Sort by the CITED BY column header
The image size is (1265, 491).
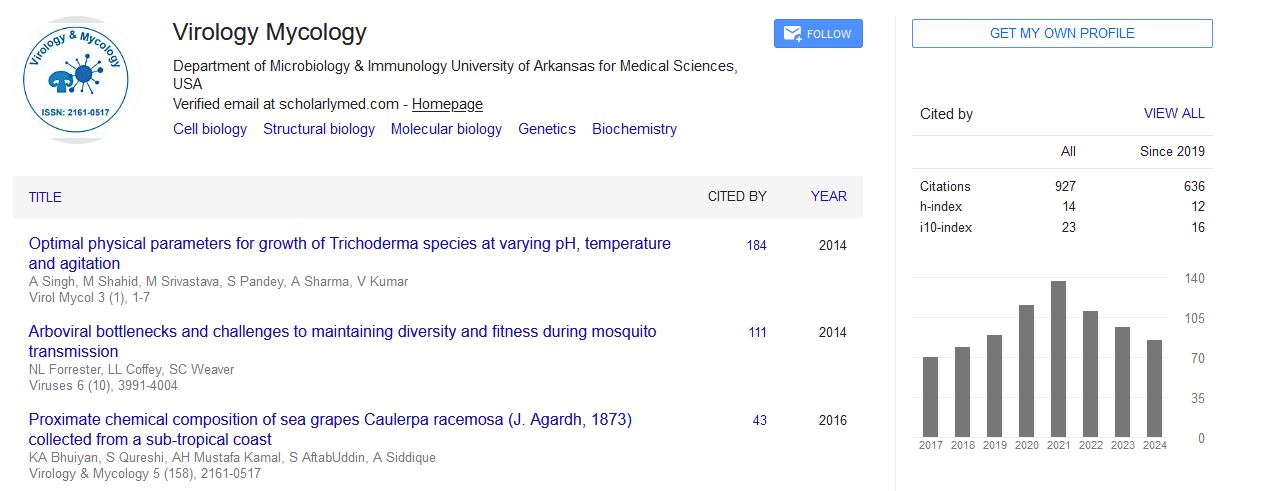coord(737,197)
